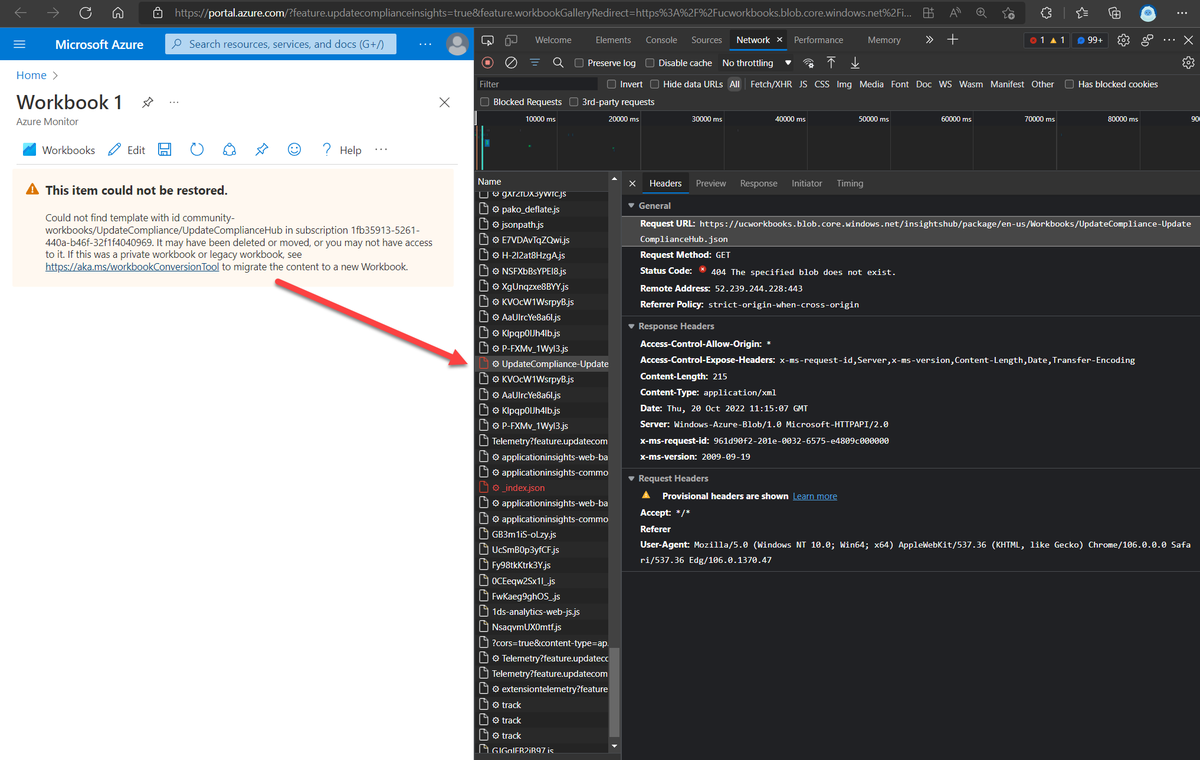Check Has blocked cookies checkbox
Image resolution: width=1200 pixels, height=760 pixels.
click(x=1069, y=84)
